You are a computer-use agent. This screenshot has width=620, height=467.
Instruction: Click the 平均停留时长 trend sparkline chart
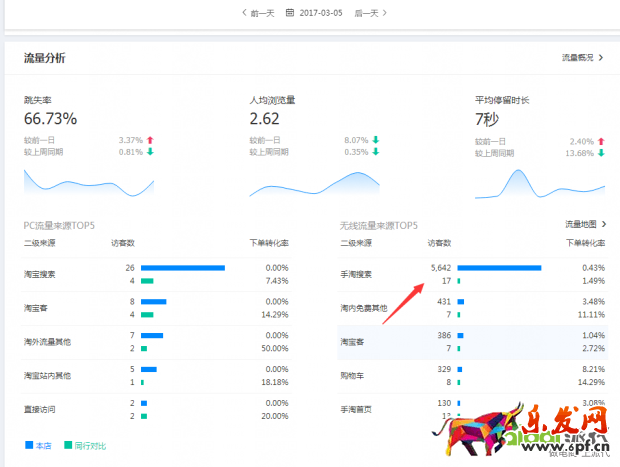click(x=540, y=184)
